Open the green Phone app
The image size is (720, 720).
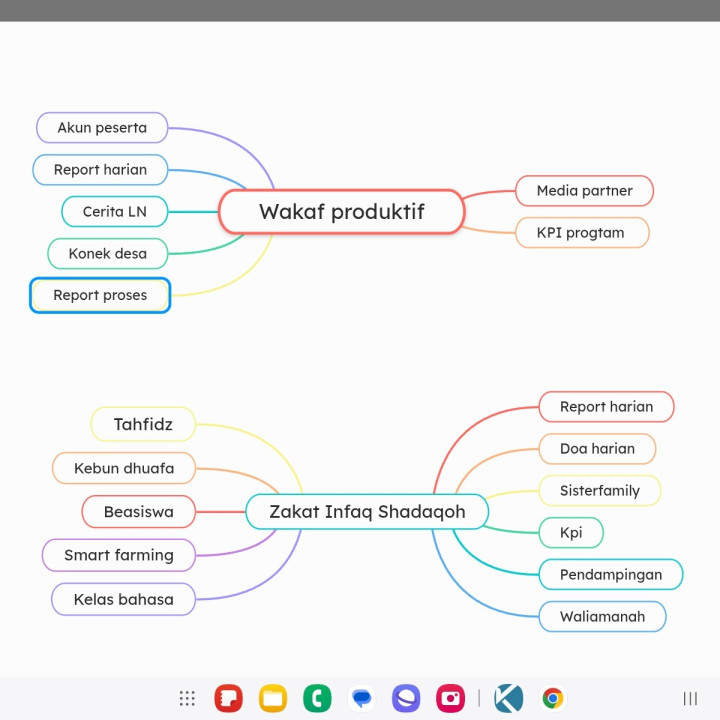pyautogui.click(x=317, y=698)
